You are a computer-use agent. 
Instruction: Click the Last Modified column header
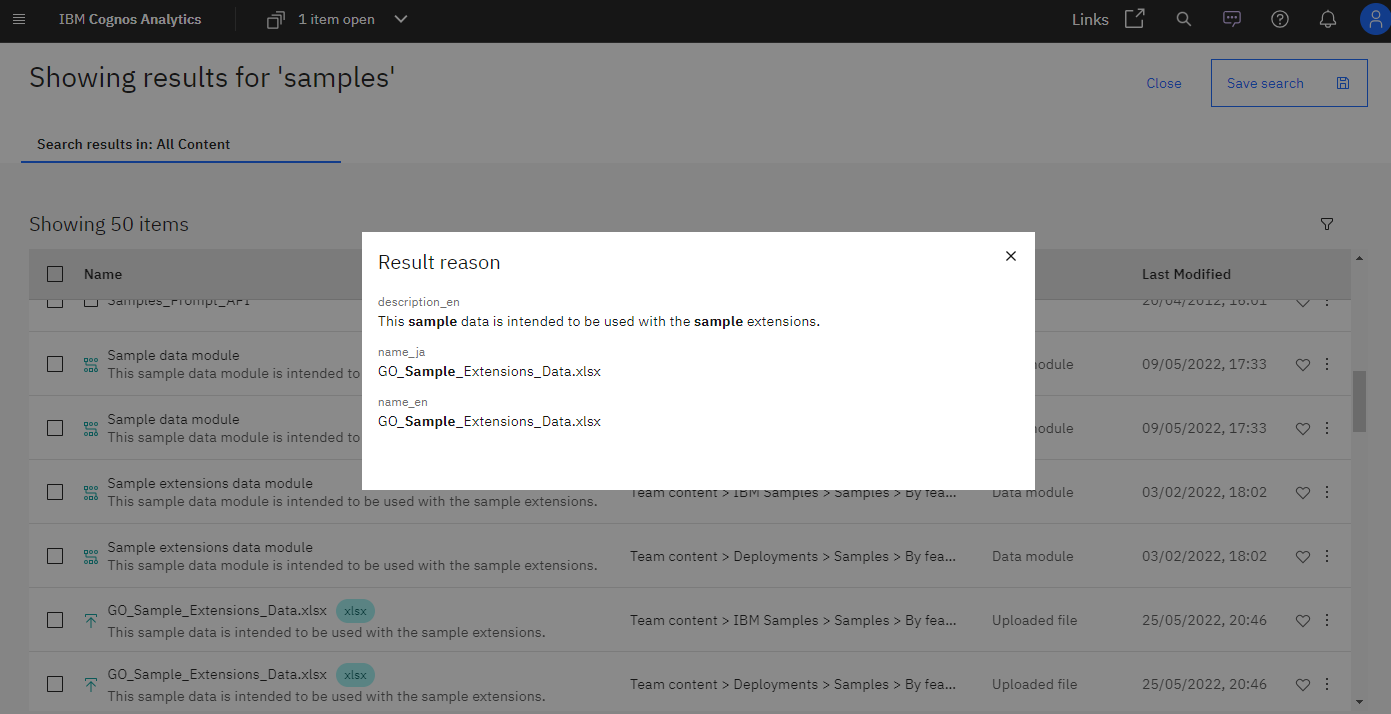(x=1186, y=274)
